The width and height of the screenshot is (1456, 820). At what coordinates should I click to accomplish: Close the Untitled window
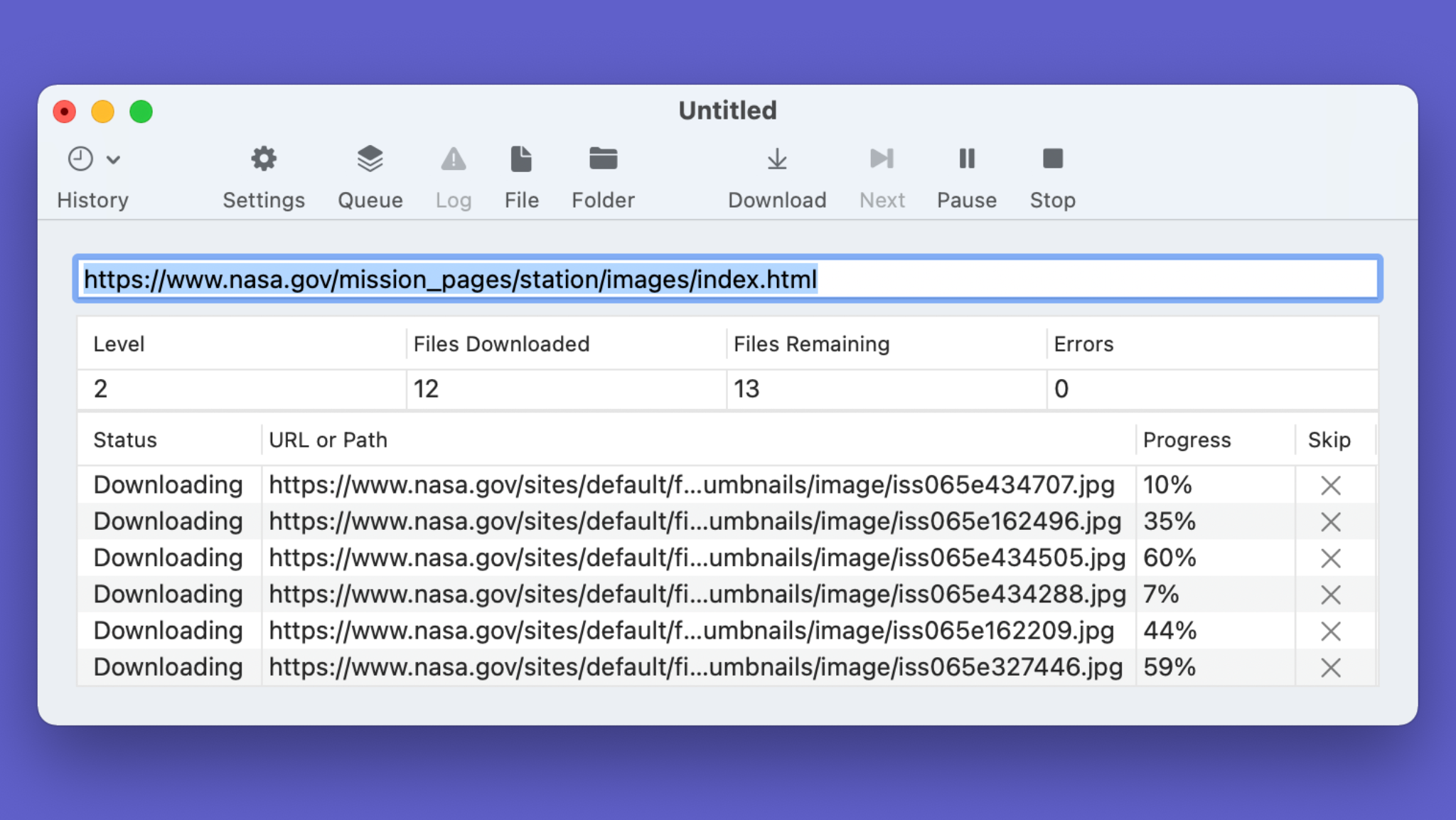(x=65, y=112)
